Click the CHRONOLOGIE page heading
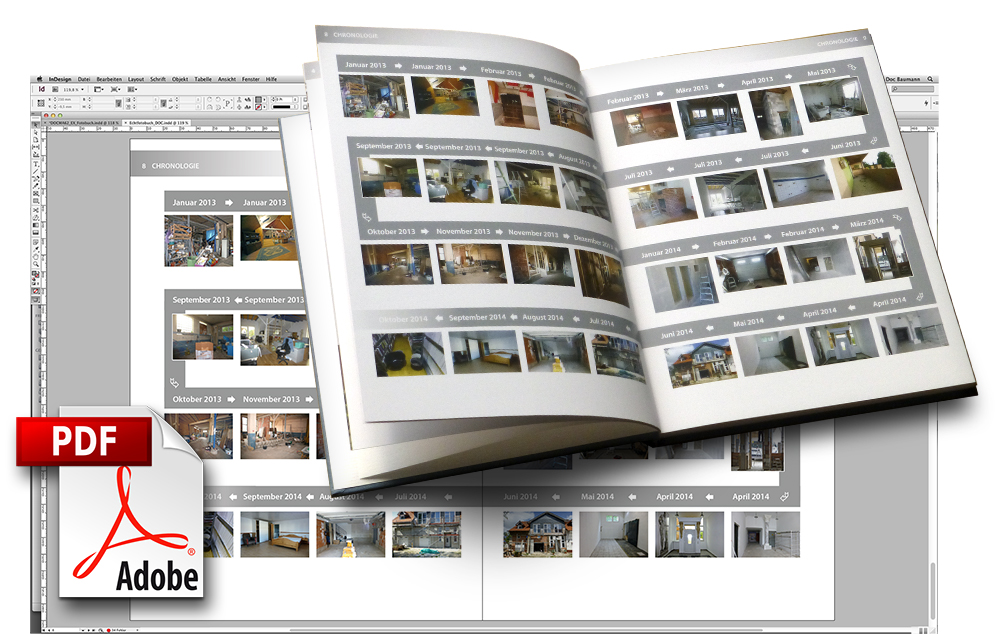 tap(175, 166)
